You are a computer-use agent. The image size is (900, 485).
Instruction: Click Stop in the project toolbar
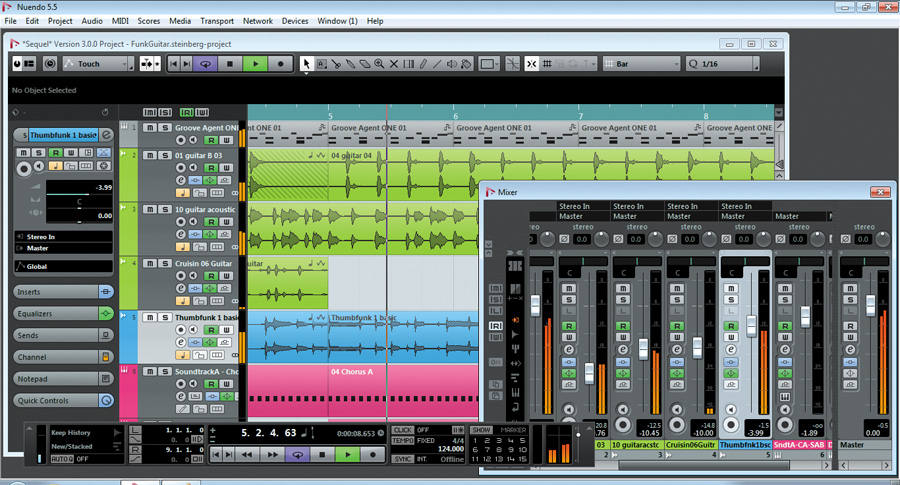tap(230, 64)
